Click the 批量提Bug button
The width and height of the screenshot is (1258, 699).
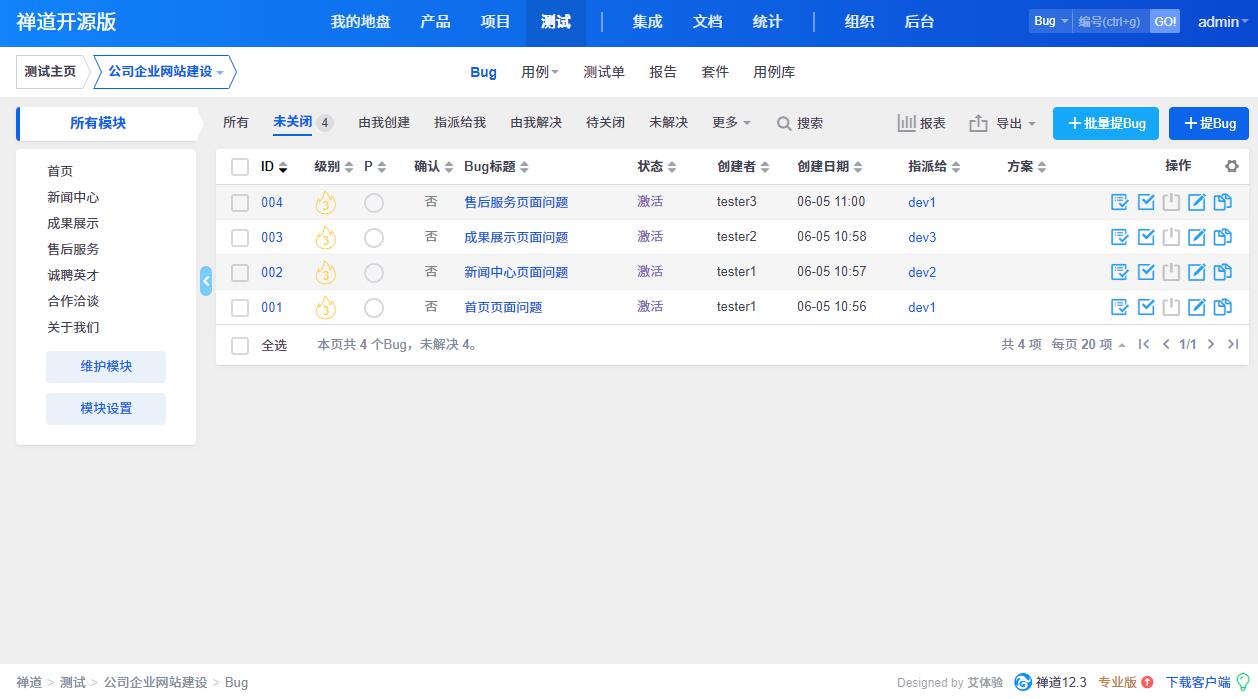(x=1106, y=123)
